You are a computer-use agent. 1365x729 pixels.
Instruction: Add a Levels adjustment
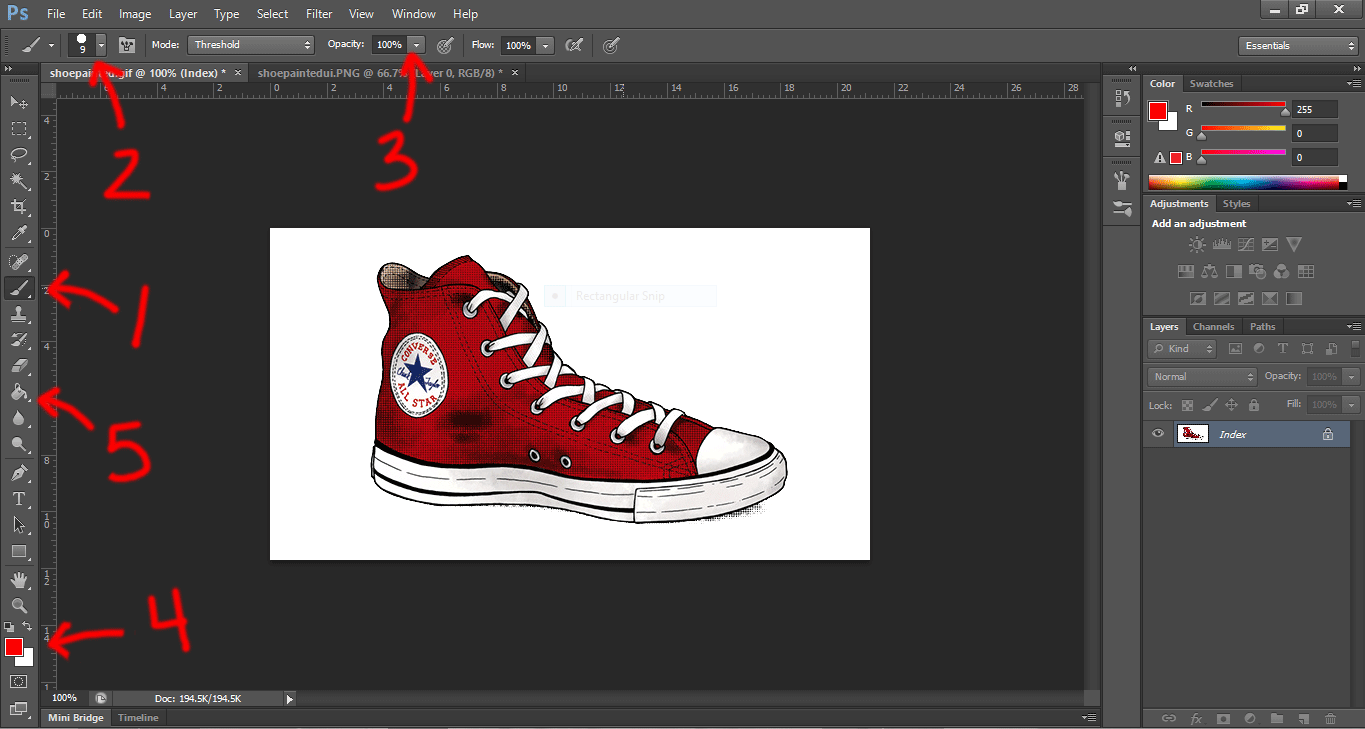(x=1221, y=244)
